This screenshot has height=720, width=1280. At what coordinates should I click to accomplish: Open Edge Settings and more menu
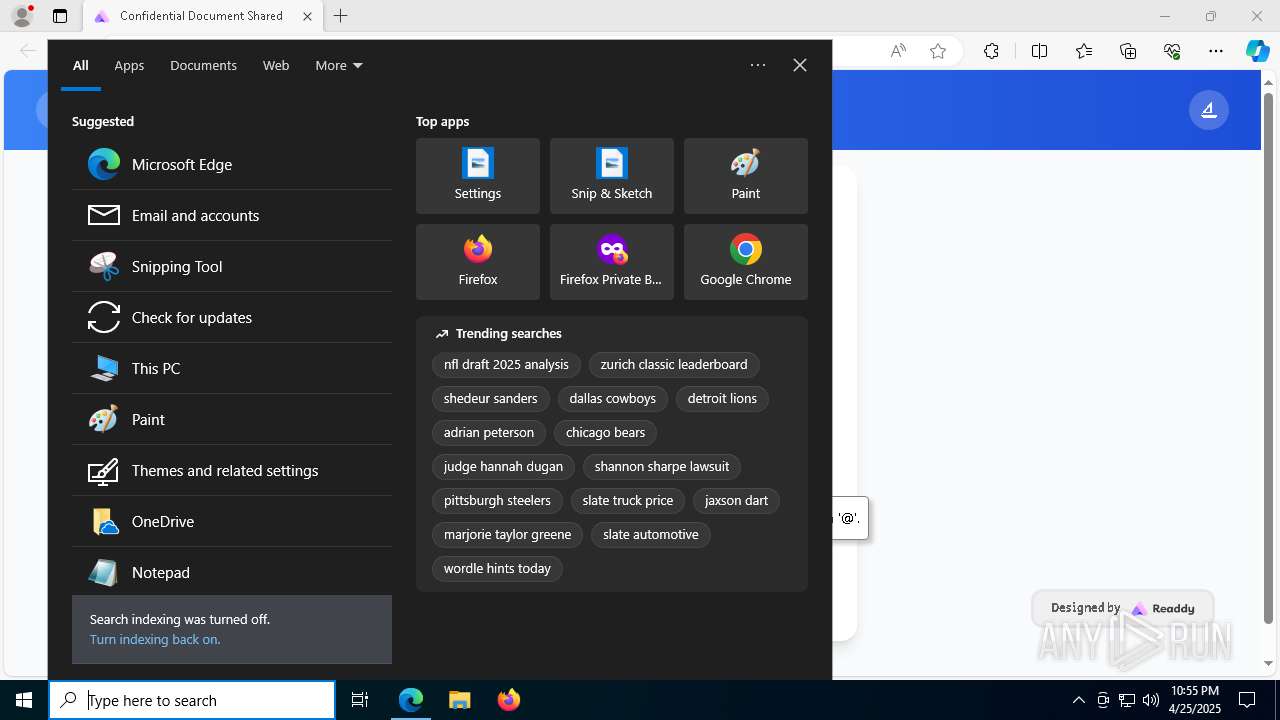pos(1216,51)
